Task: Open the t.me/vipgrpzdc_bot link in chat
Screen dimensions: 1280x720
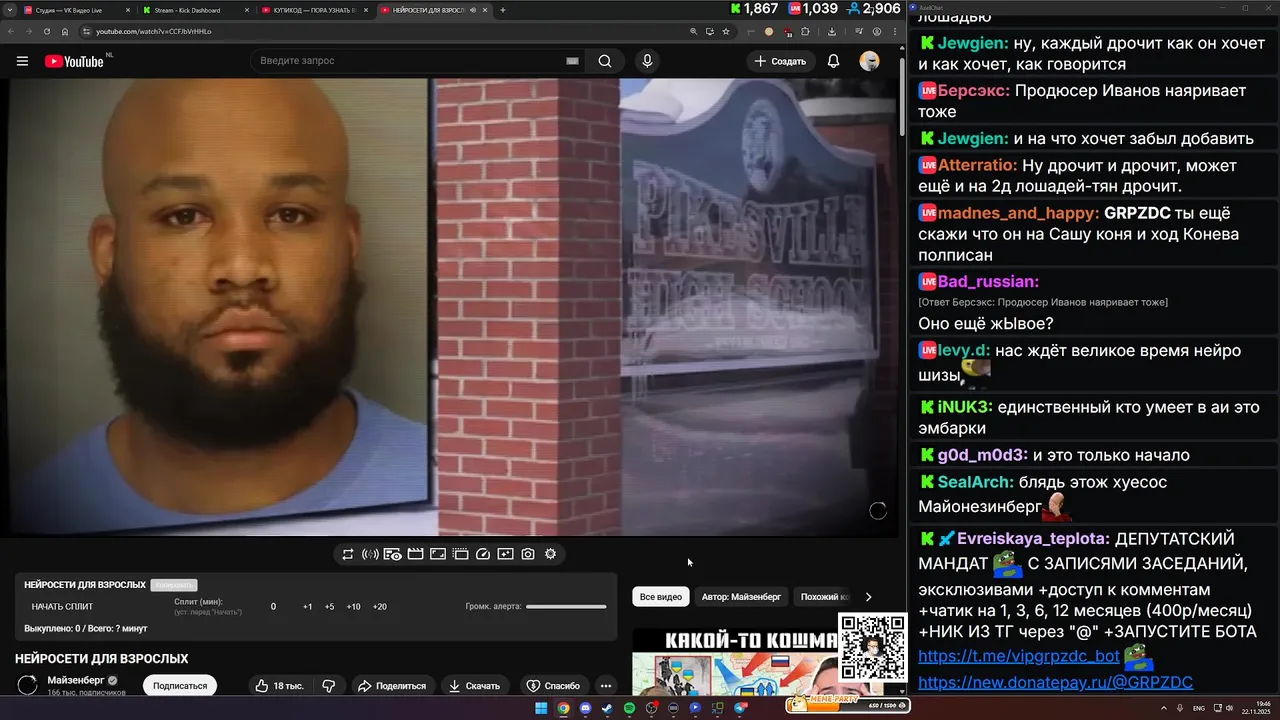Action: 1019,657
